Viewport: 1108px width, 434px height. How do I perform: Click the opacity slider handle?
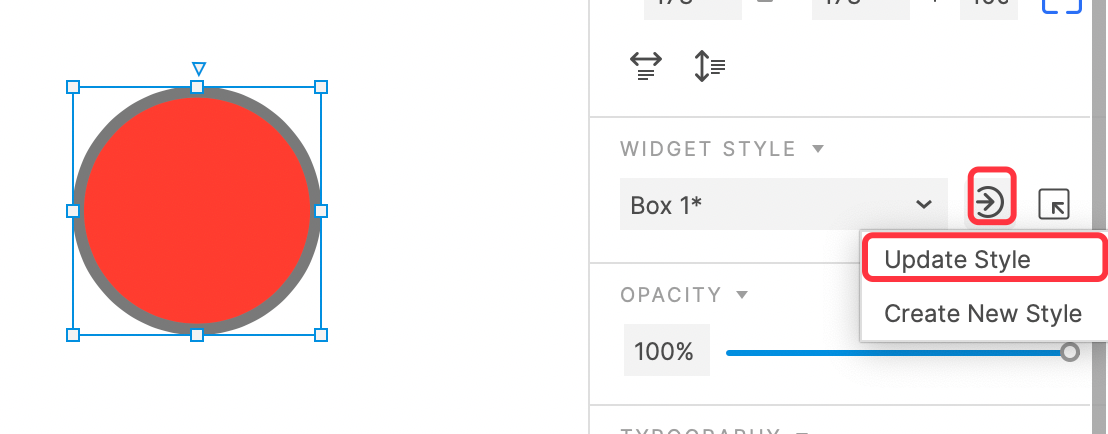tap(1070, 352)
